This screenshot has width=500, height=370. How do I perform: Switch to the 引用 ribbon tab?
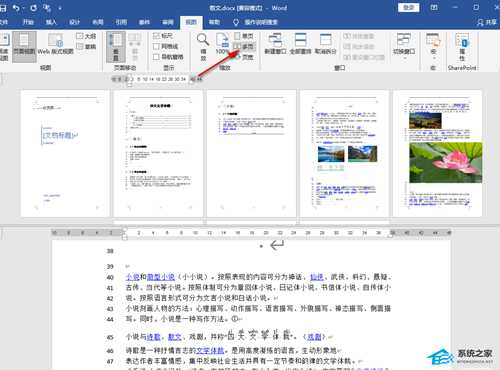tap(121, 22)
